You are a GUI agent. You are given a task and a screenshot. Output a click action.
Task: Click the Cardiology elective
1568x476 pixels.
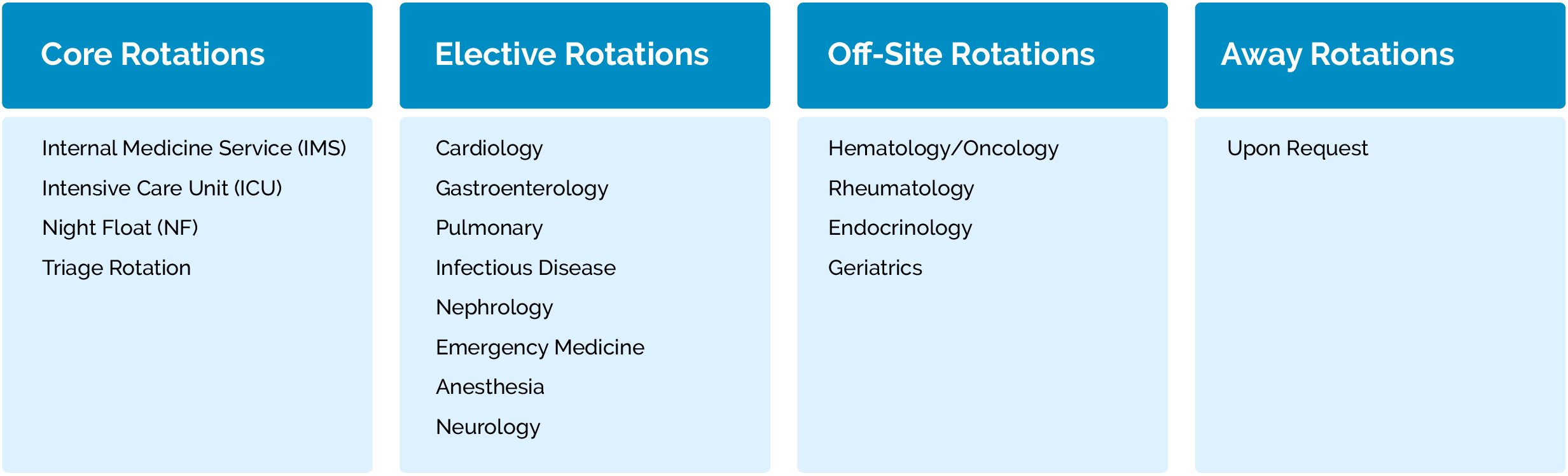point(489,148)
